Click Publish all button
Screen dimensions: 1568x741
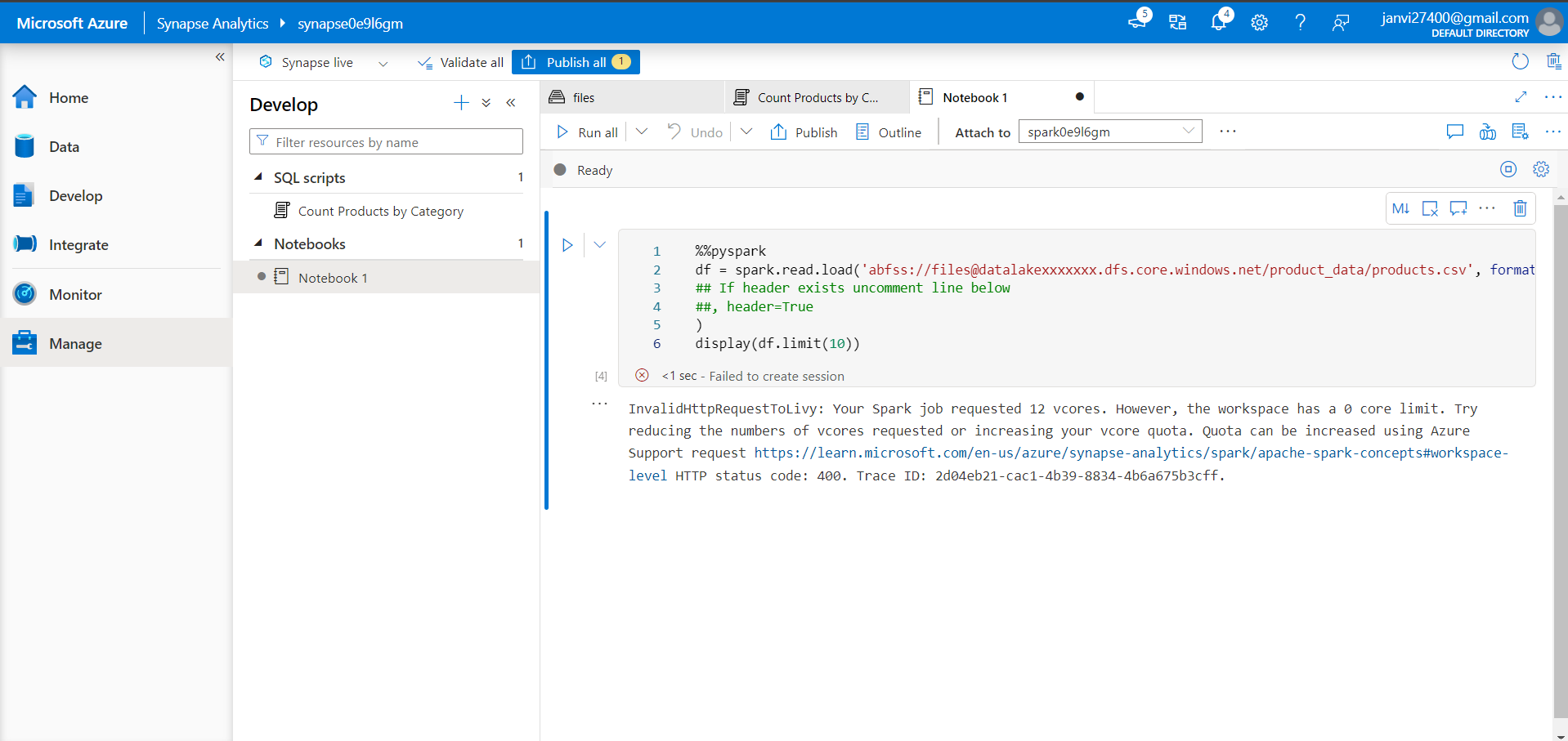click(576, 62)
